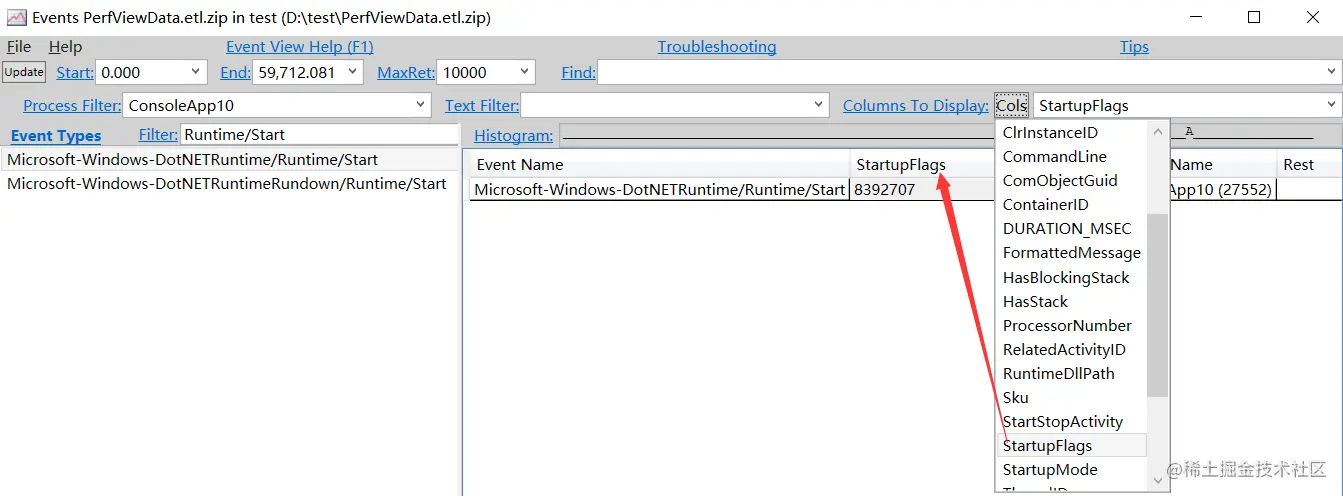Click the Columns To Display link
Viewport: 1343px width, 496px height.
tap(915, 105)
